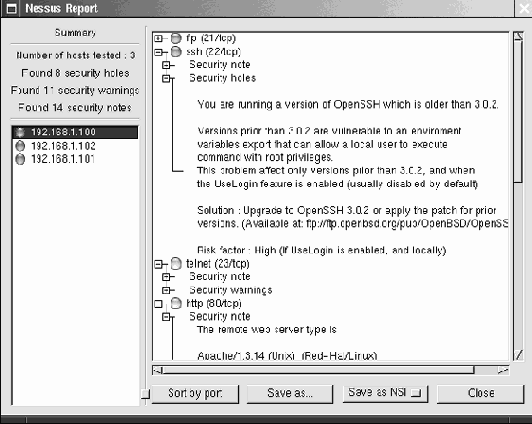
Task: Click Found 14 security notes text
Action: point(75,108)
